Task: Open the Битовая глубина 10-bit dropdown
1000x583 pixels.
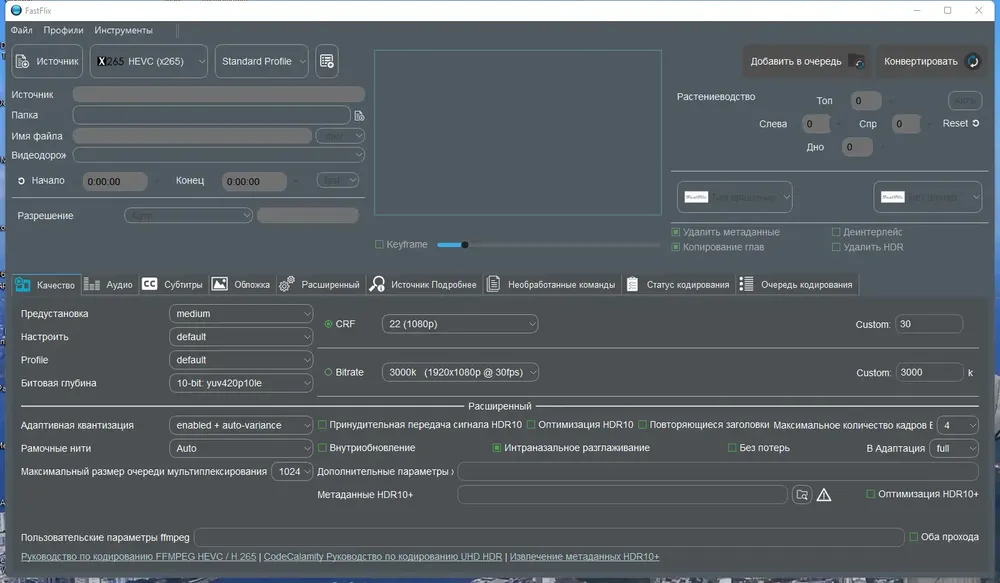Action: coord(241,383)
